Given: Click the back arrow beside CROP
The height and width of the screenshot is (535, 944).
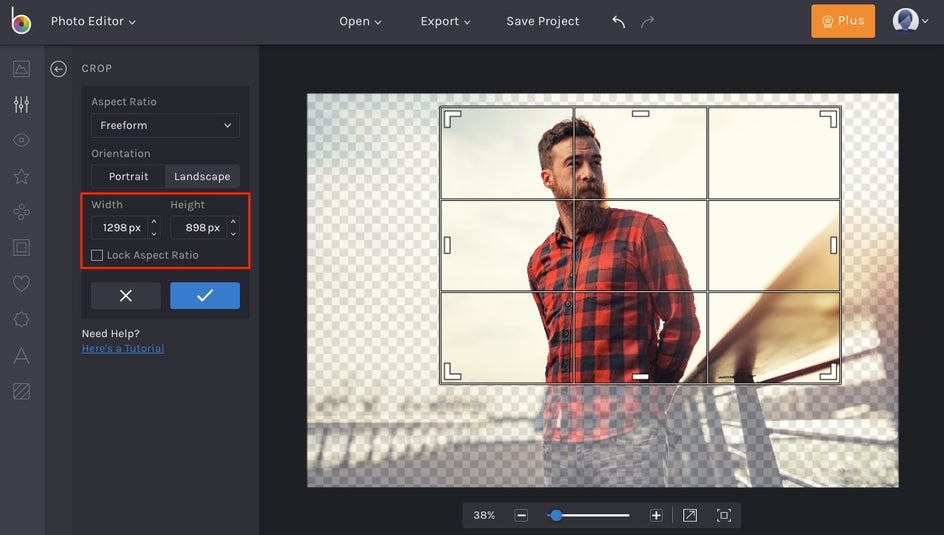Looking at the screenshot, I should click(x=59, y=69).
